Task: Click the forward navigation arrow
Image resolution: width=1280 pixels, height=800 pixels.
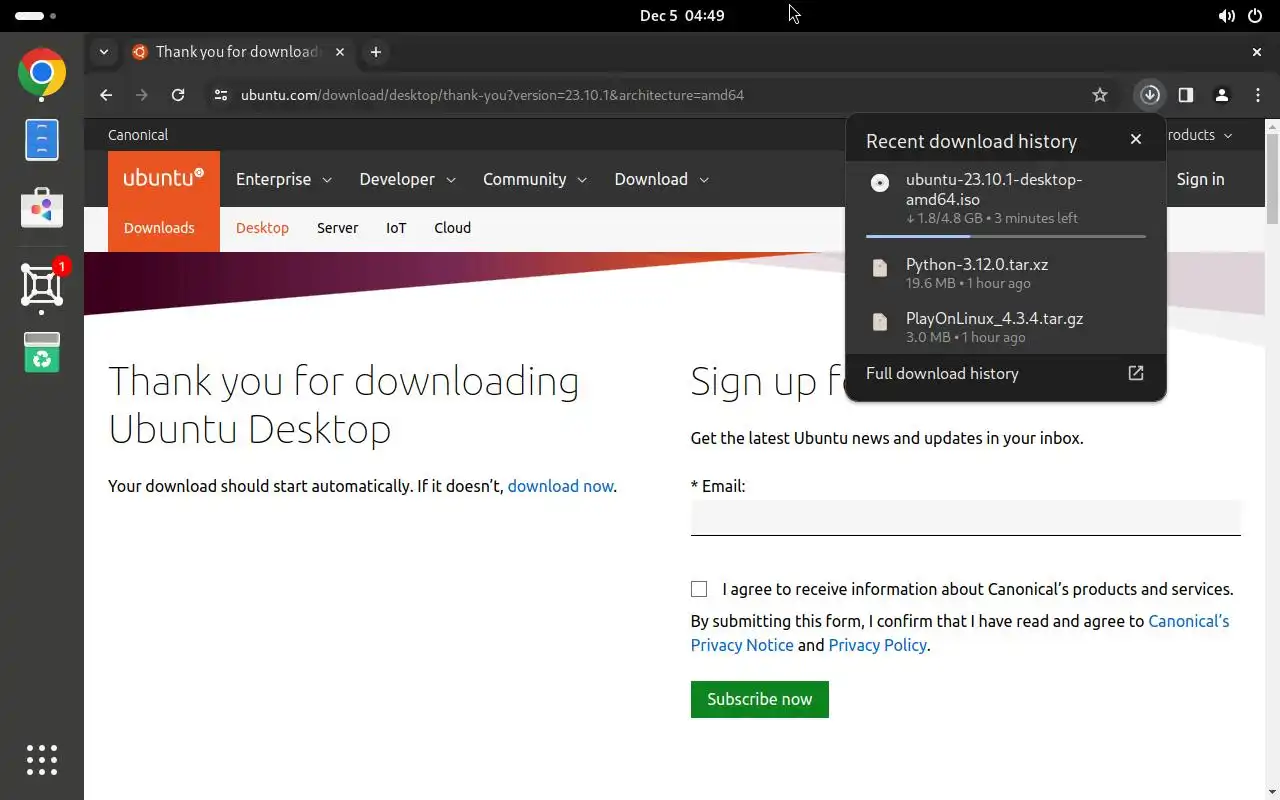Action: point(142,95)
